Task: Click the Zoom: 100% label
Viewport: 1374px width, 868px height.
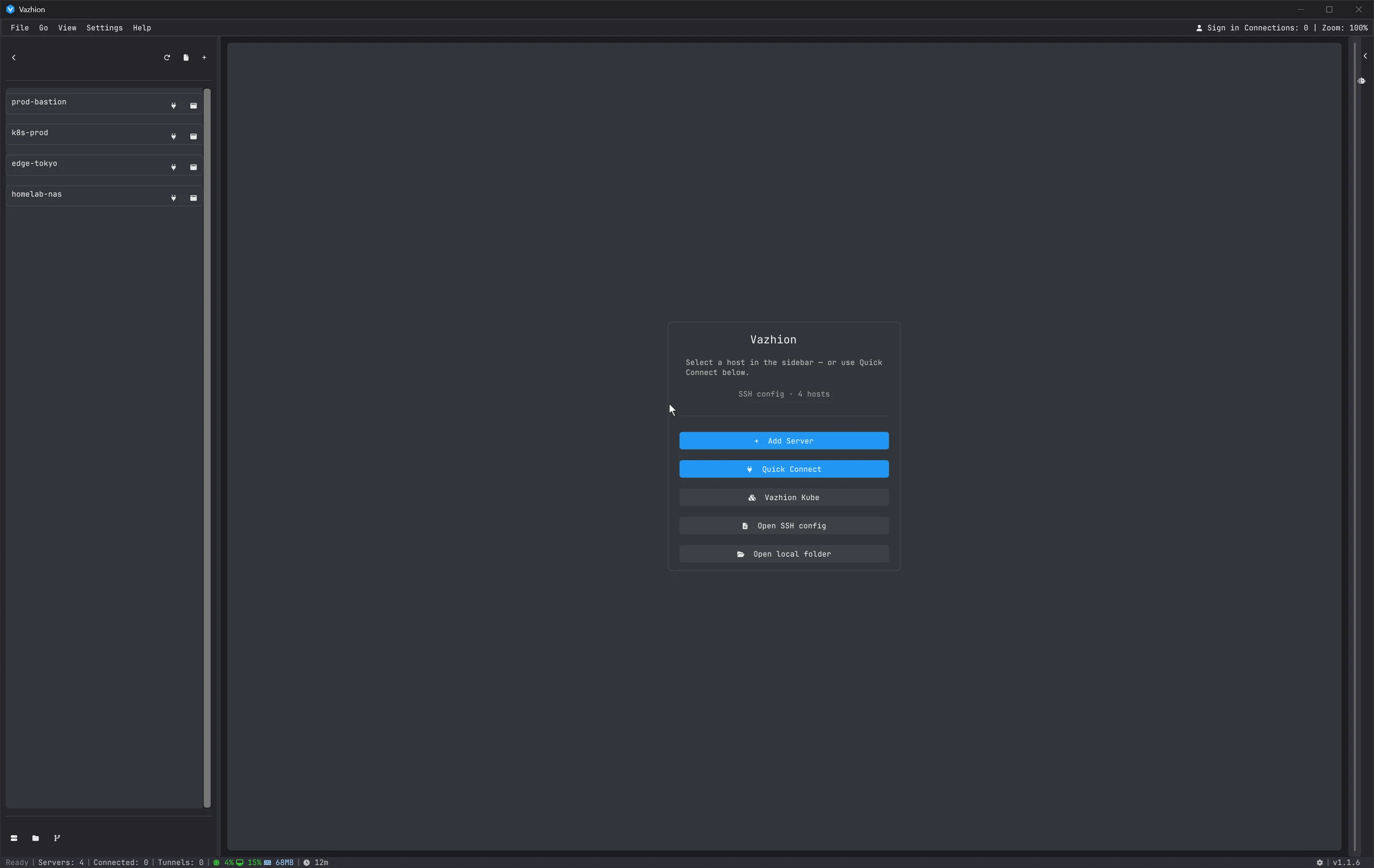Action: (x=1345, y=27)
